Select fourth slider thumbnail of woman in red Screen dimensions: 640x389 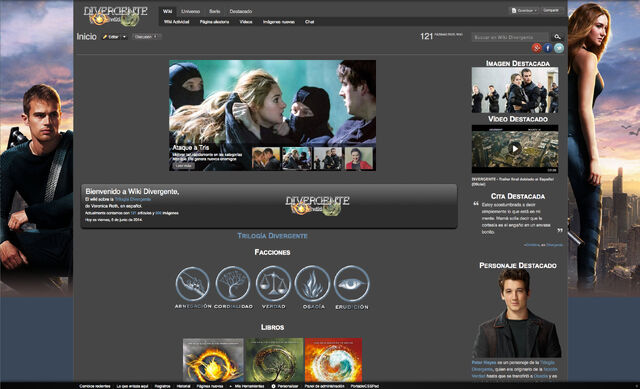(359, 158)
